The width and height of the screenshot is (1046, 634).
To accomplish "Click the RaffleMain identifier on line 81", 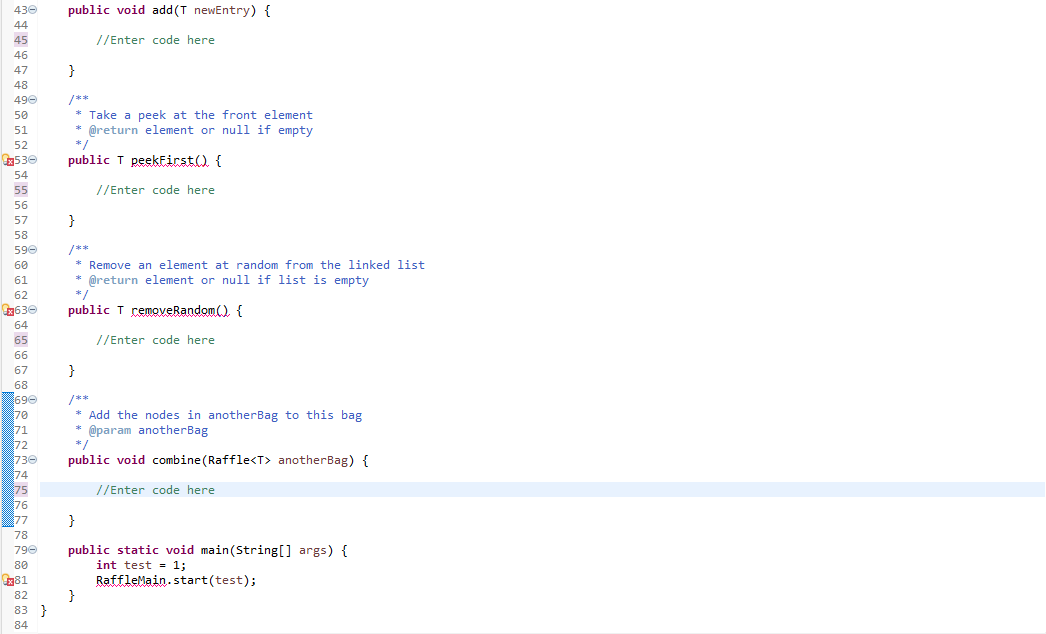I will click(132, 580).
